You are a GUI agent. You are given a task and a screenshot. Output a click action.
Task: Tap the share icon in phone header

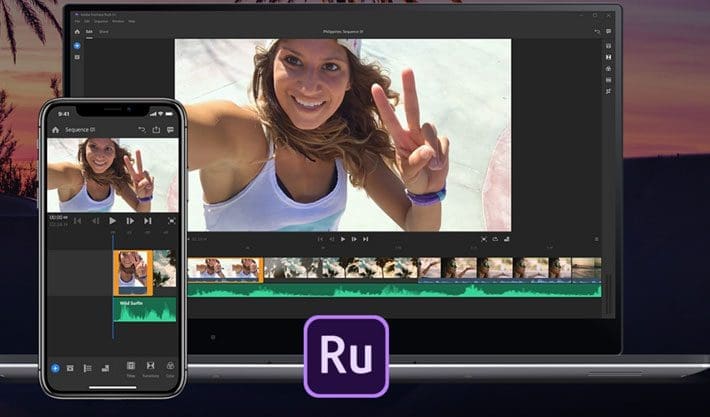(x=156, y=130)
